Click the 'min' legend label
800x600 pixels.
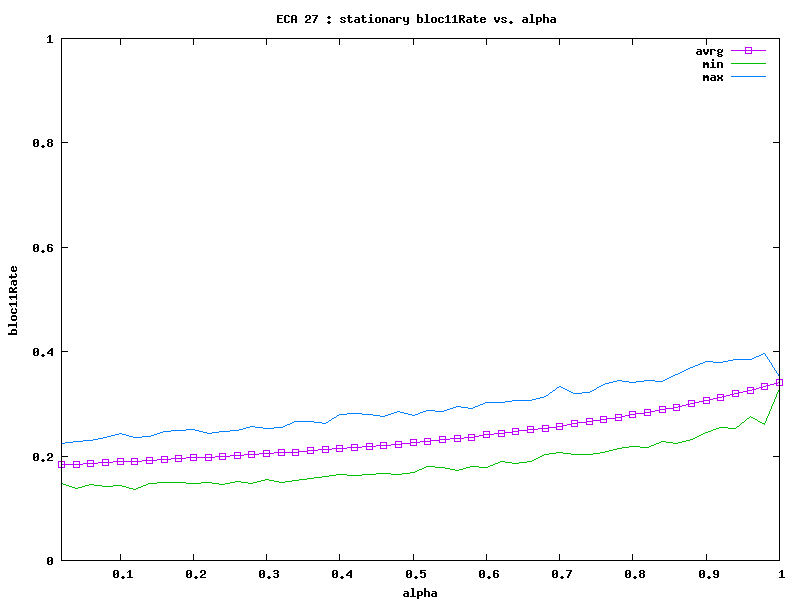click(712, 63)
